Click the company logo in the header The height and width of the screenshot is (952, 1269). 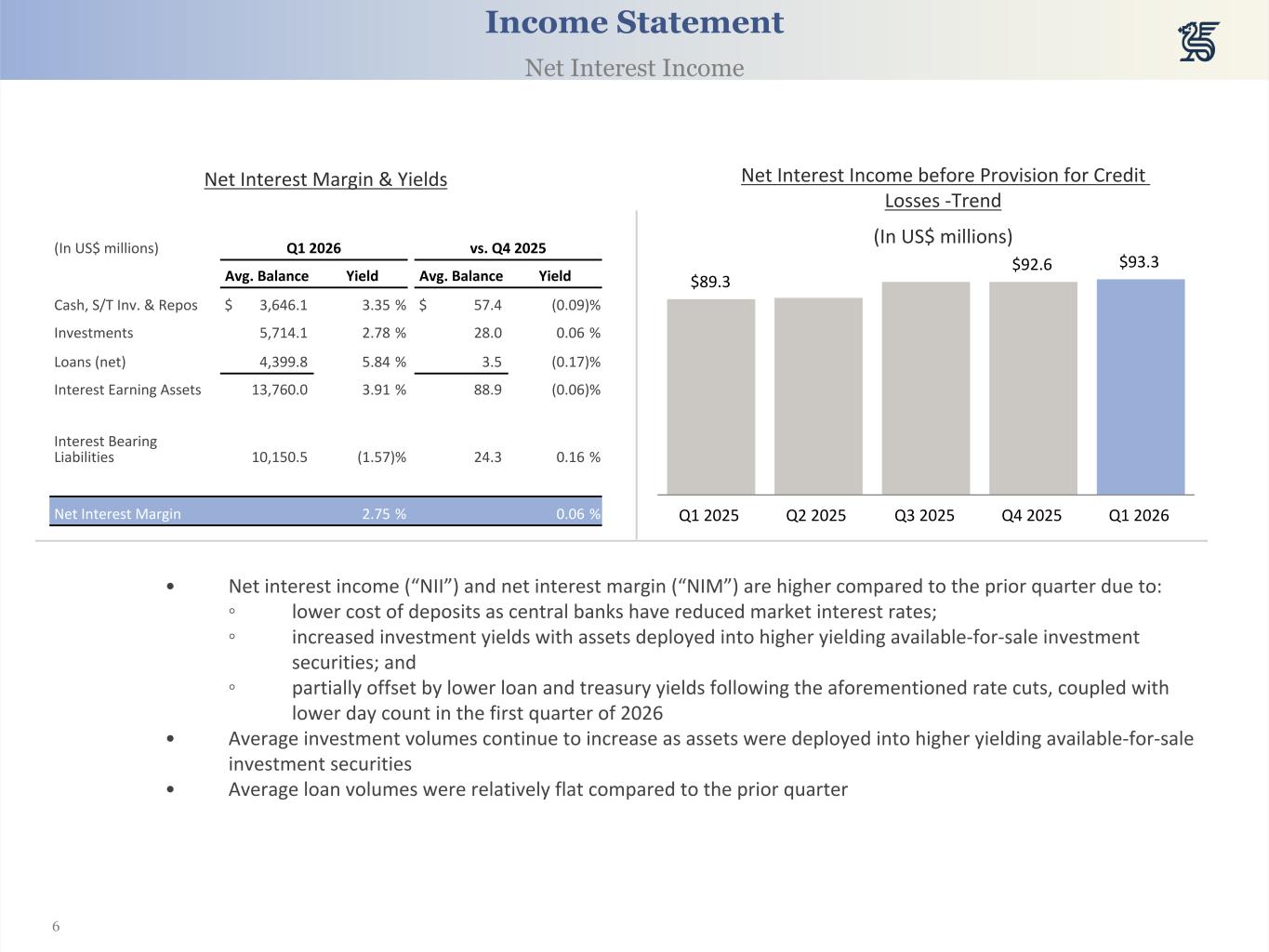point(1198,42)
